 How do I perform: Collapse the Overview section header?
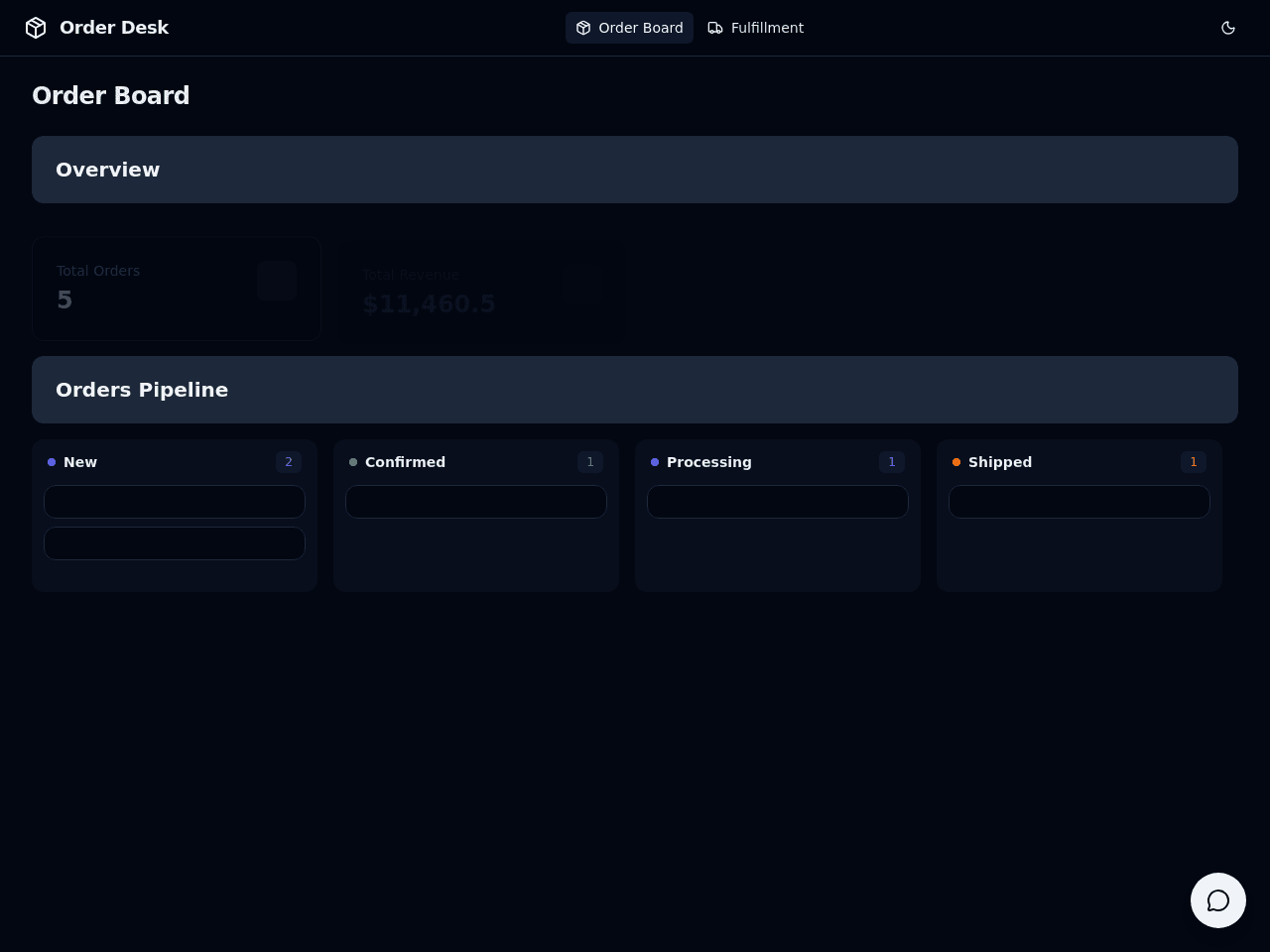point(635,170)
